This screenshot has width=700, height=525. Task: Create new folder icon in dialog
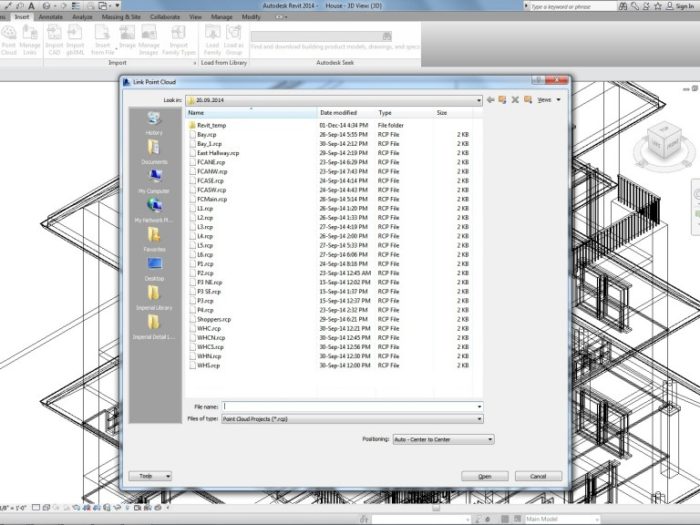528,100
